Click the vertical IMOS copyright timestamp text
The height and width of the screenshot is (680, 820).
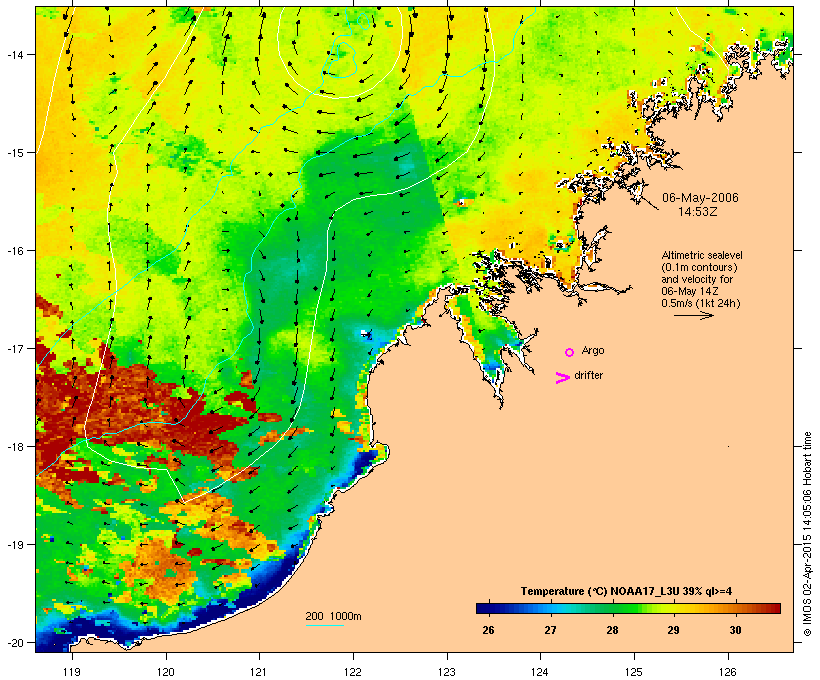(x=807, y=534)
